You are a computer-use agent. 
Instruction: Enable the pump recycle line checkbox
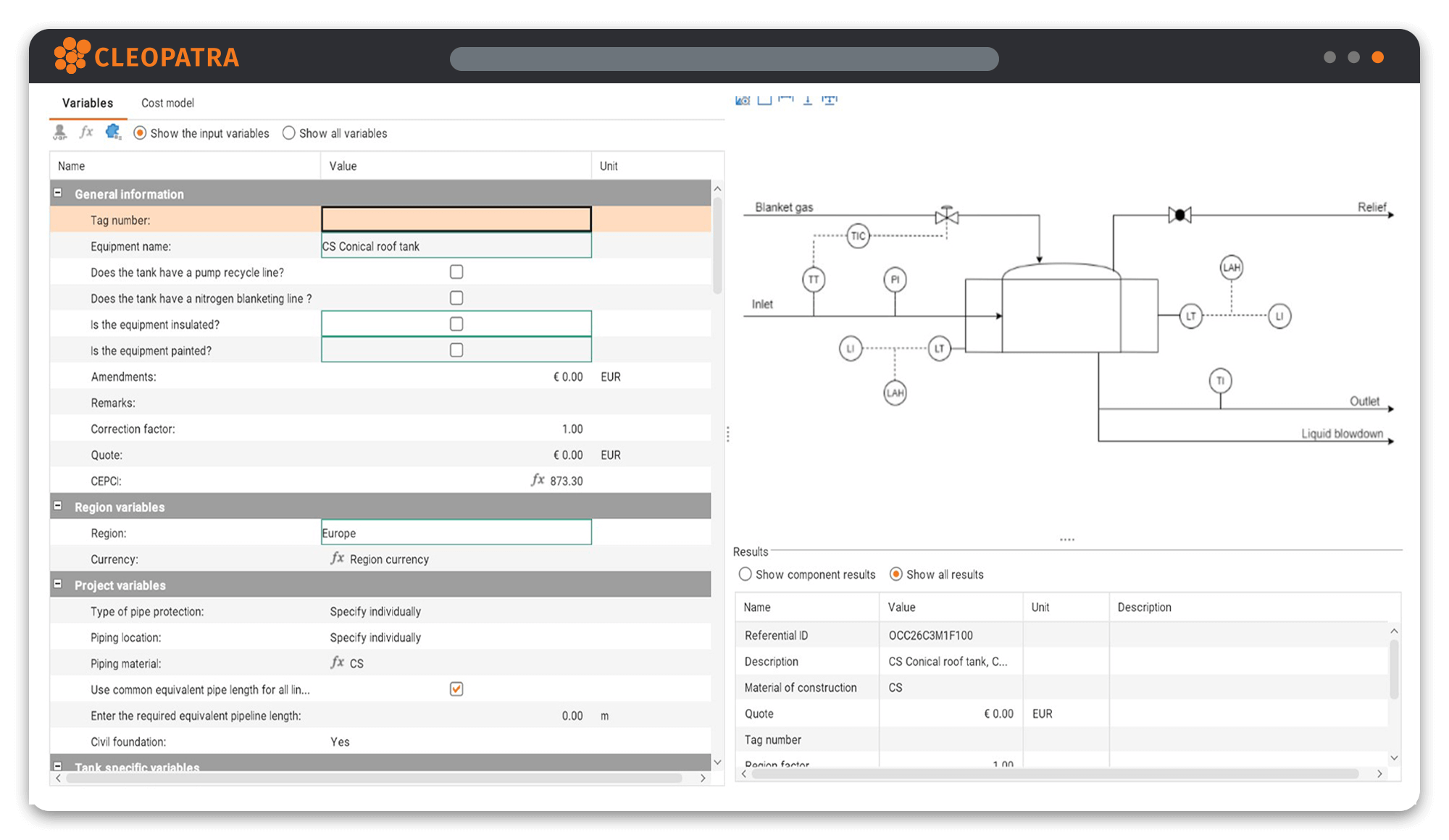click(456, 271)
